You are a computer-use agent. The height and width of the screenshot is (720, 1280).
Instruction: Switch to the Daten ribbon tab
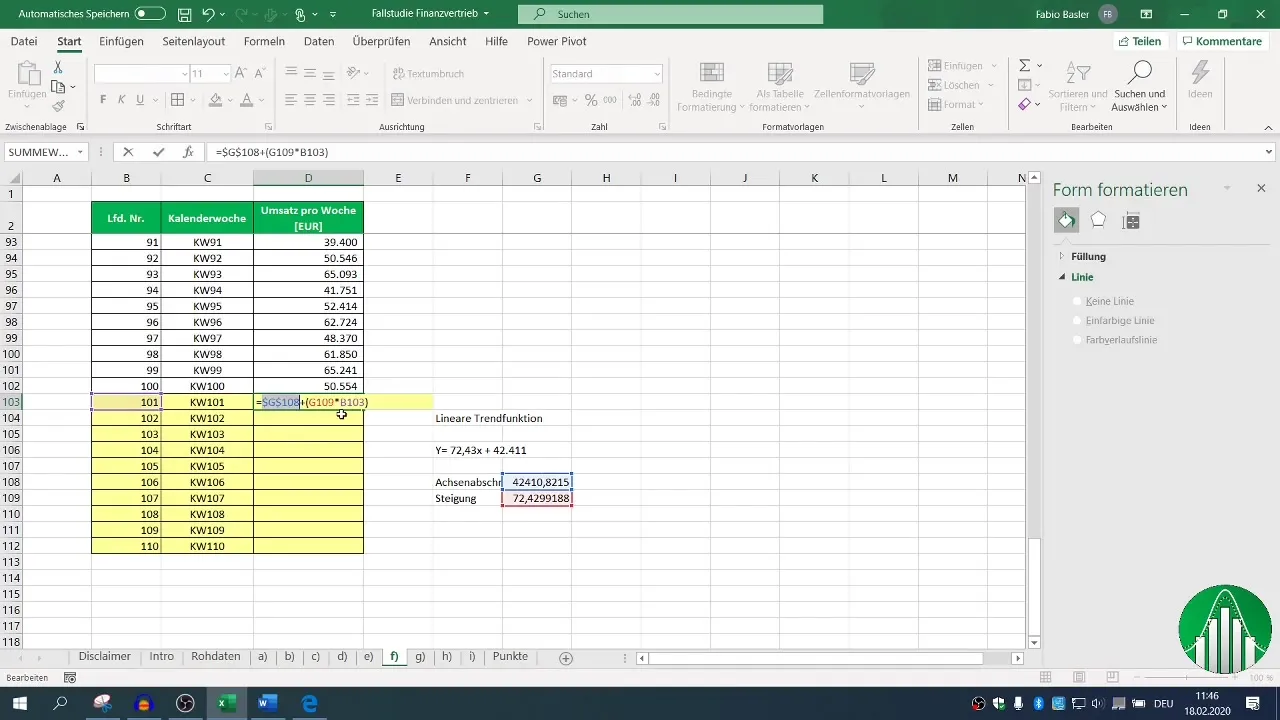pyautogui.click(x=319, y=41)
